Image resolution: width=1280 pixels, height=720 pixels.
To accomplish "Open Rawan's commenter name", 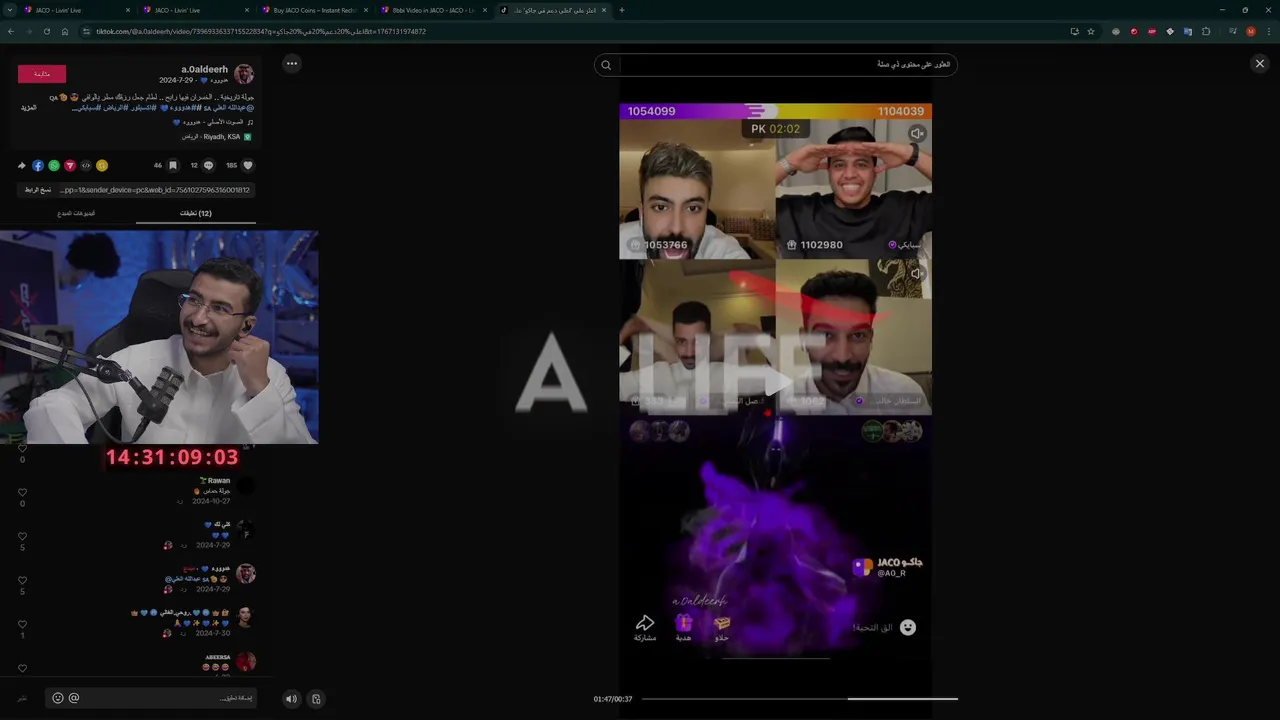I will 216,481.
